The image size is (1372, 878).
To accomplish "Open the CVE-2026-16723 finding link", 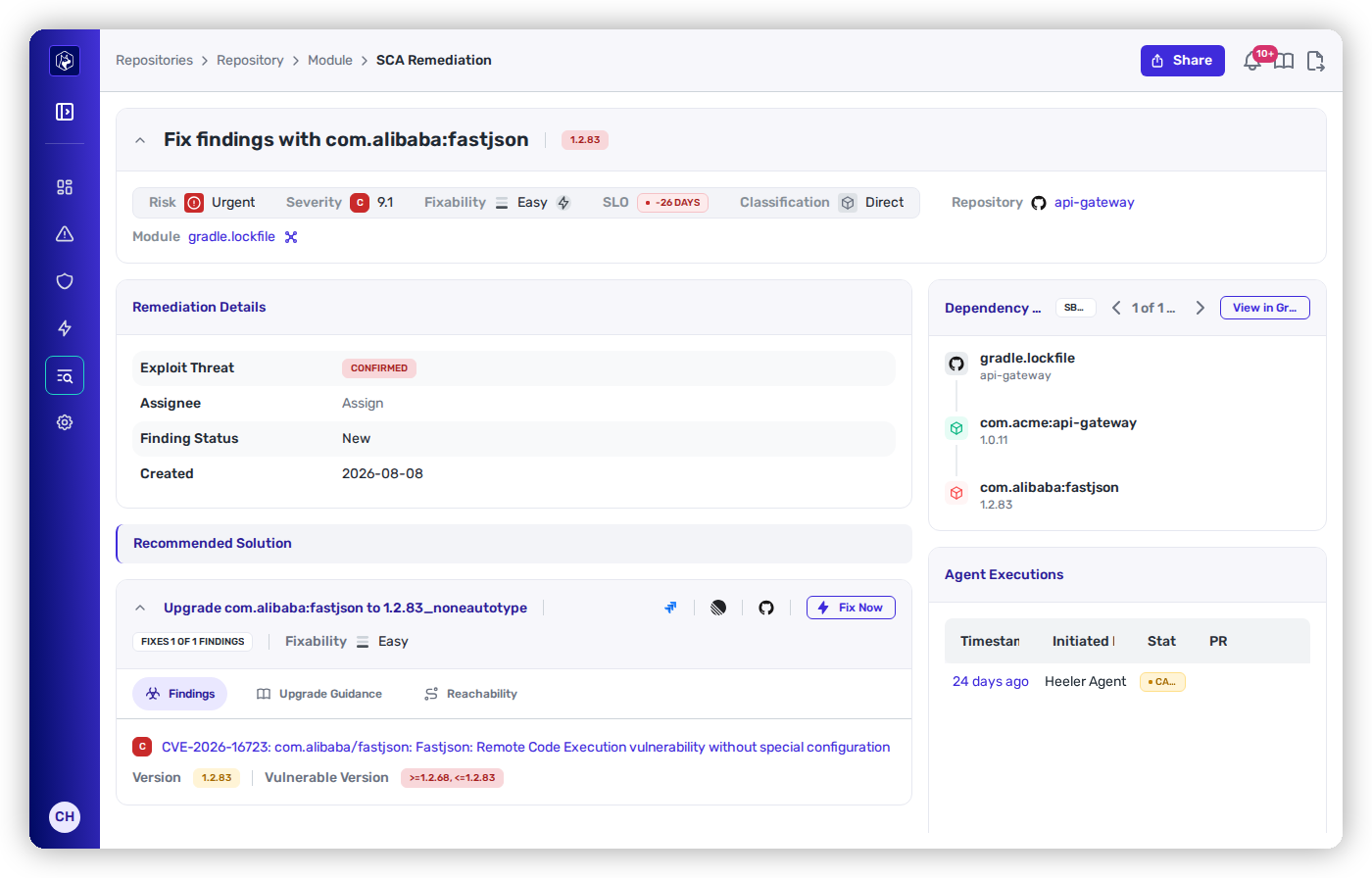I will point(525,747).
